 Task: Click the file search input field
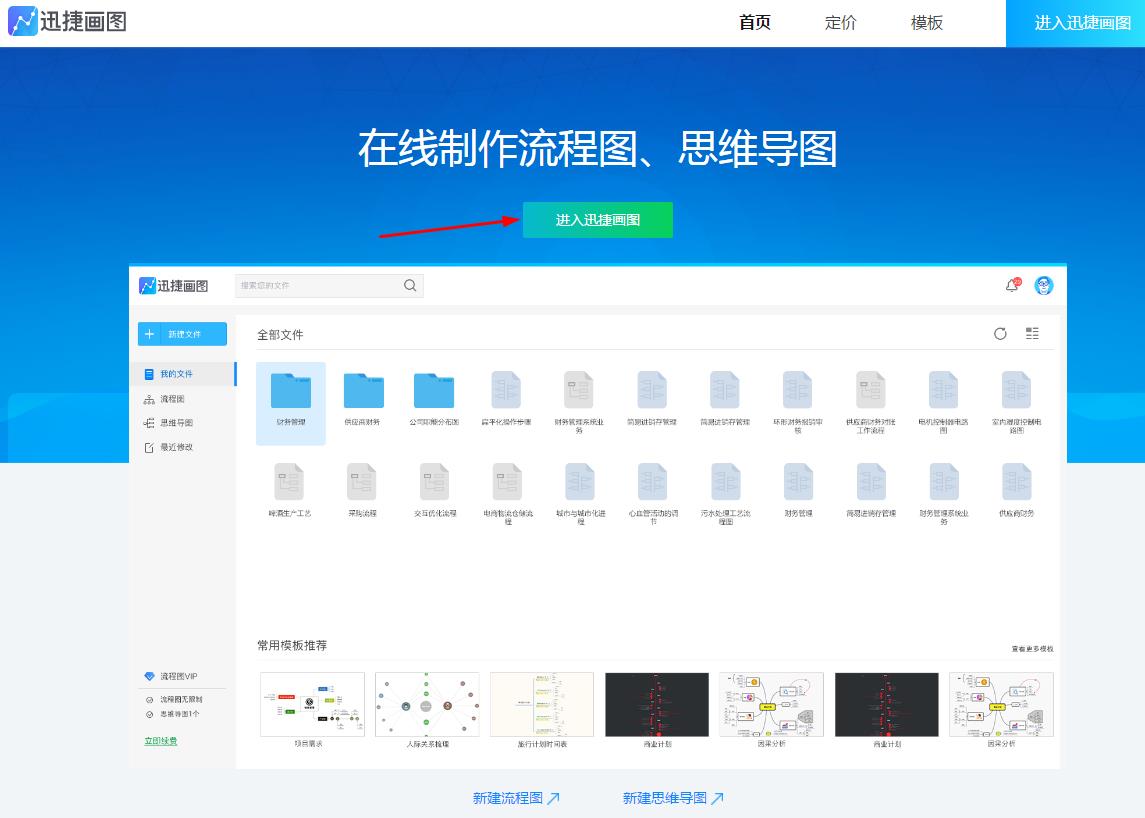329,286
